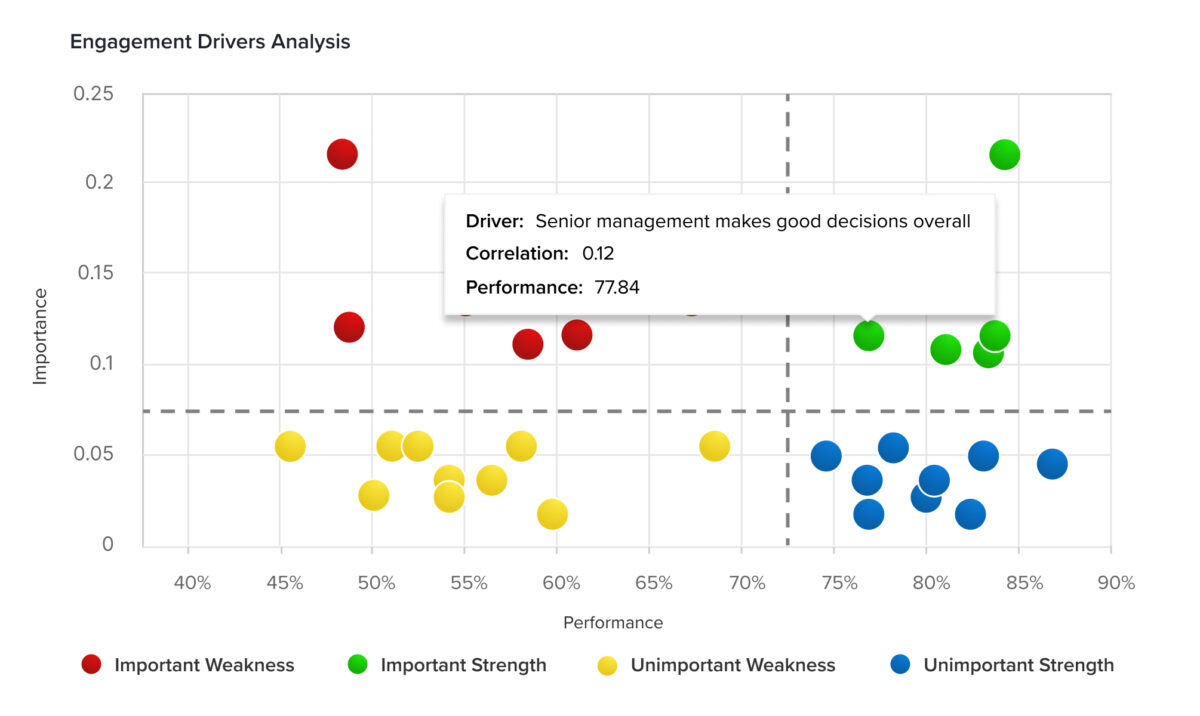This screenshot has height=716, width=1200.
Task: Hide the Important Weakness series via its label
Action: pyautogui.click(x=204, y=665)
